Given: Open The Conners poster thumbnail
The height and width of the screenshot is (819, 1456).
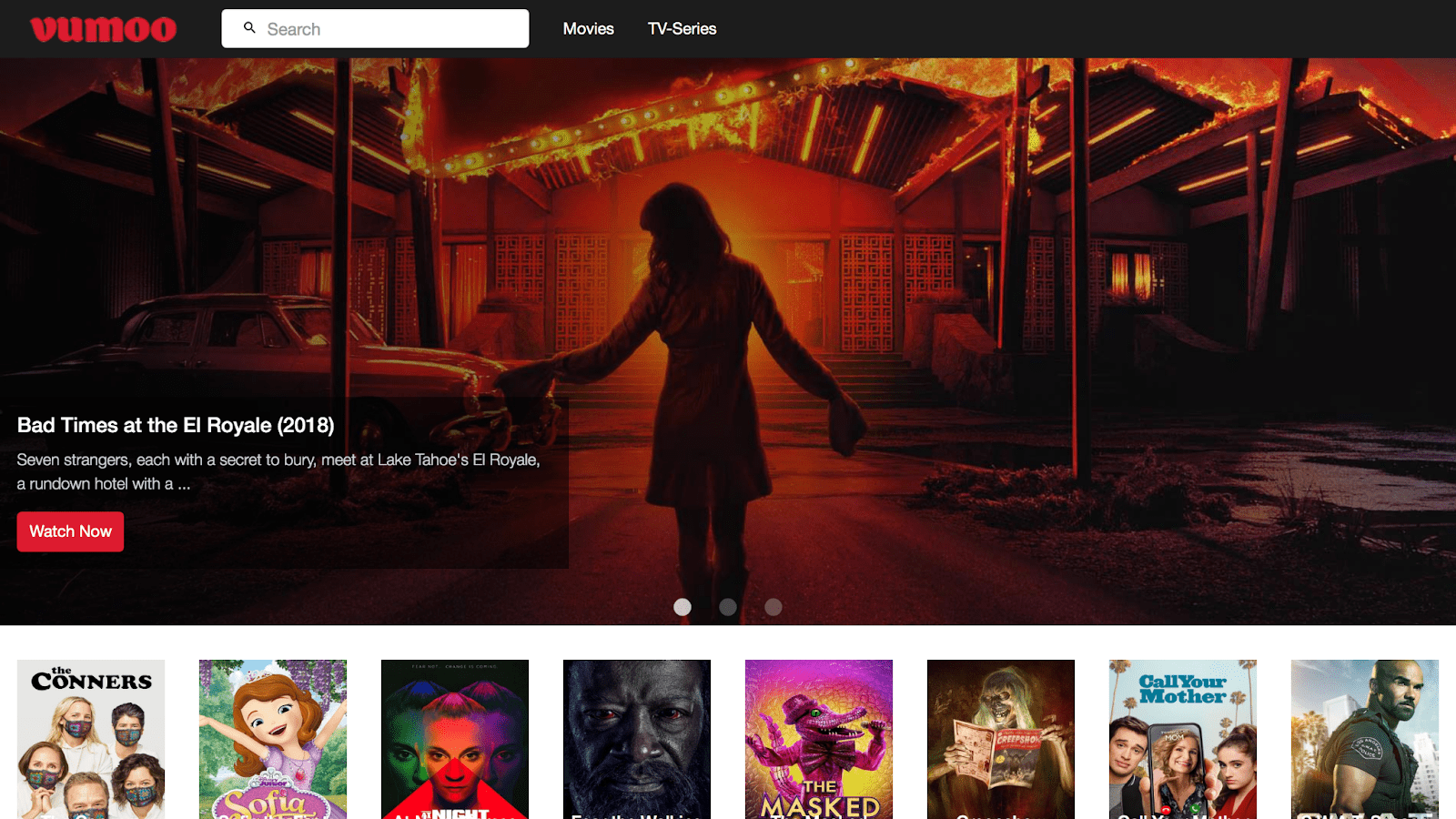Looking at the screenshot, I should pyautogui.click(x=91, y=739).
